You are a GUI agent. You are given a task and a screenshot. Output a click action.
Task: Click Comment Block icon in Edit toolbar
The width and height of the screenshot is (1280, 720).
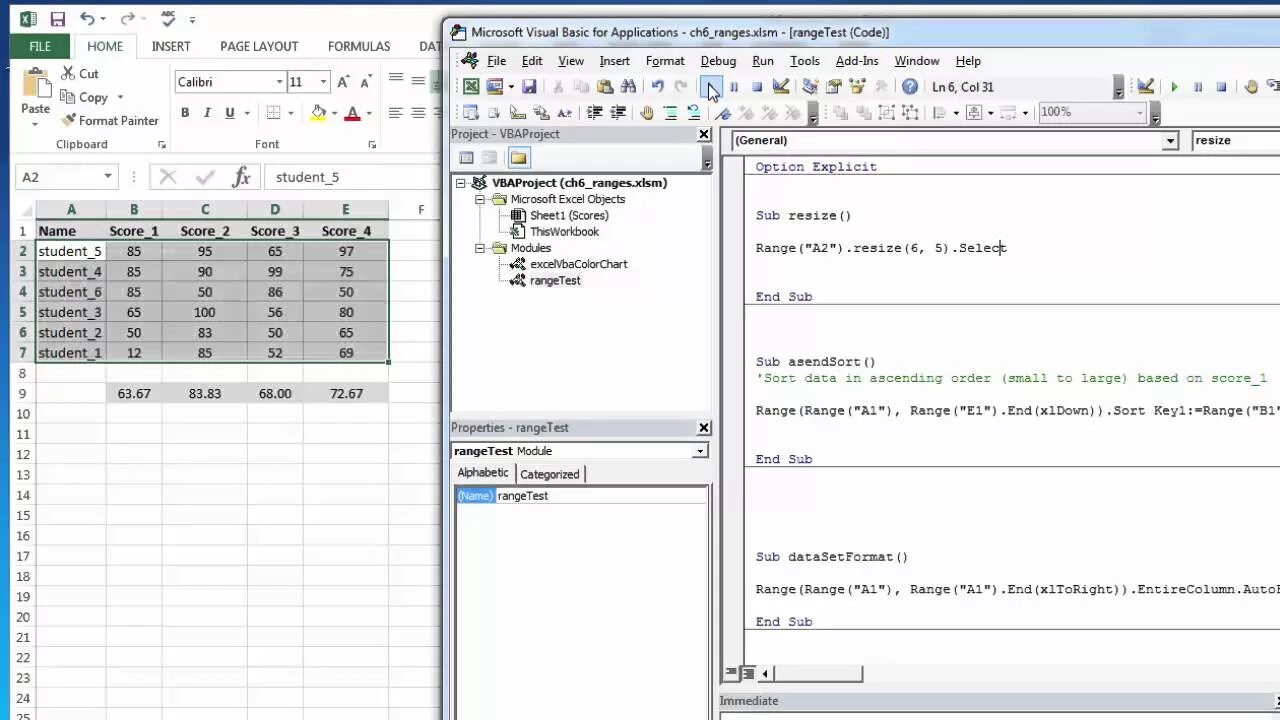[670, 112]
